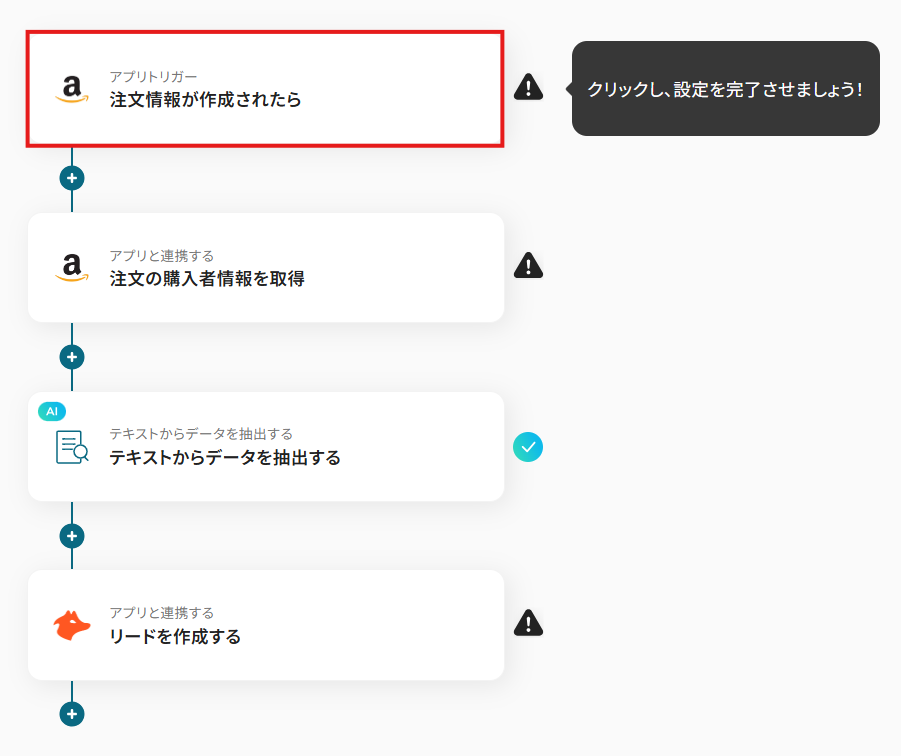Open the 注文情報が作成されたら trigger card
Viewport: 901px width, 756px height.
point(265,89)
